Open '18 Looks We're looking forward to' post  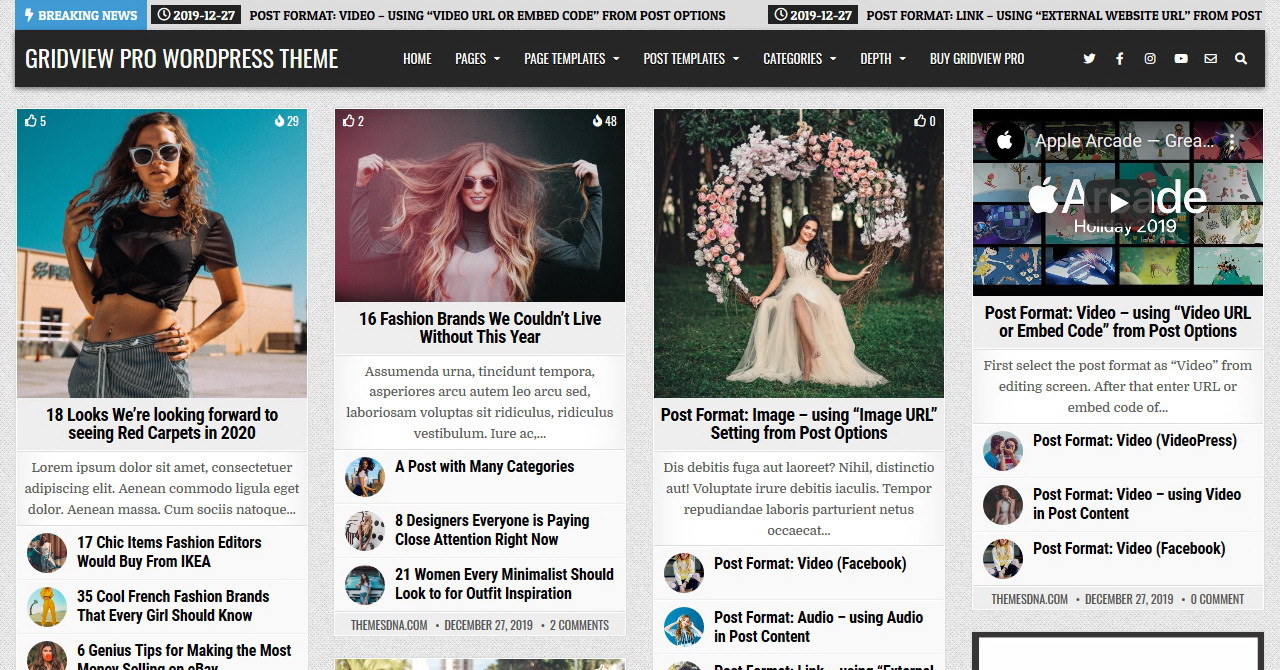point(162,424)
